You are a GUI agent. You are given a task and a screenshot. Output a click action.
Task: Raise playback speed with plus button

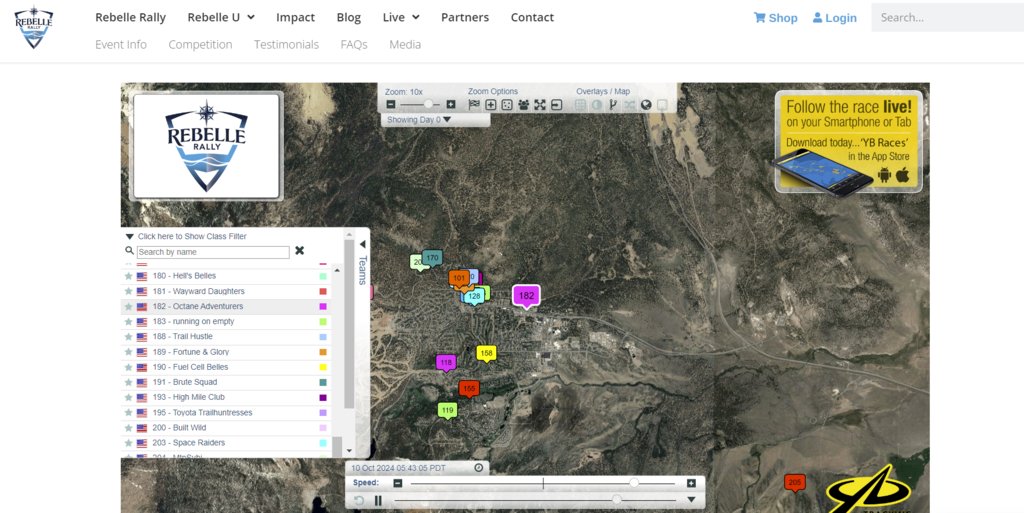[691, 483]
